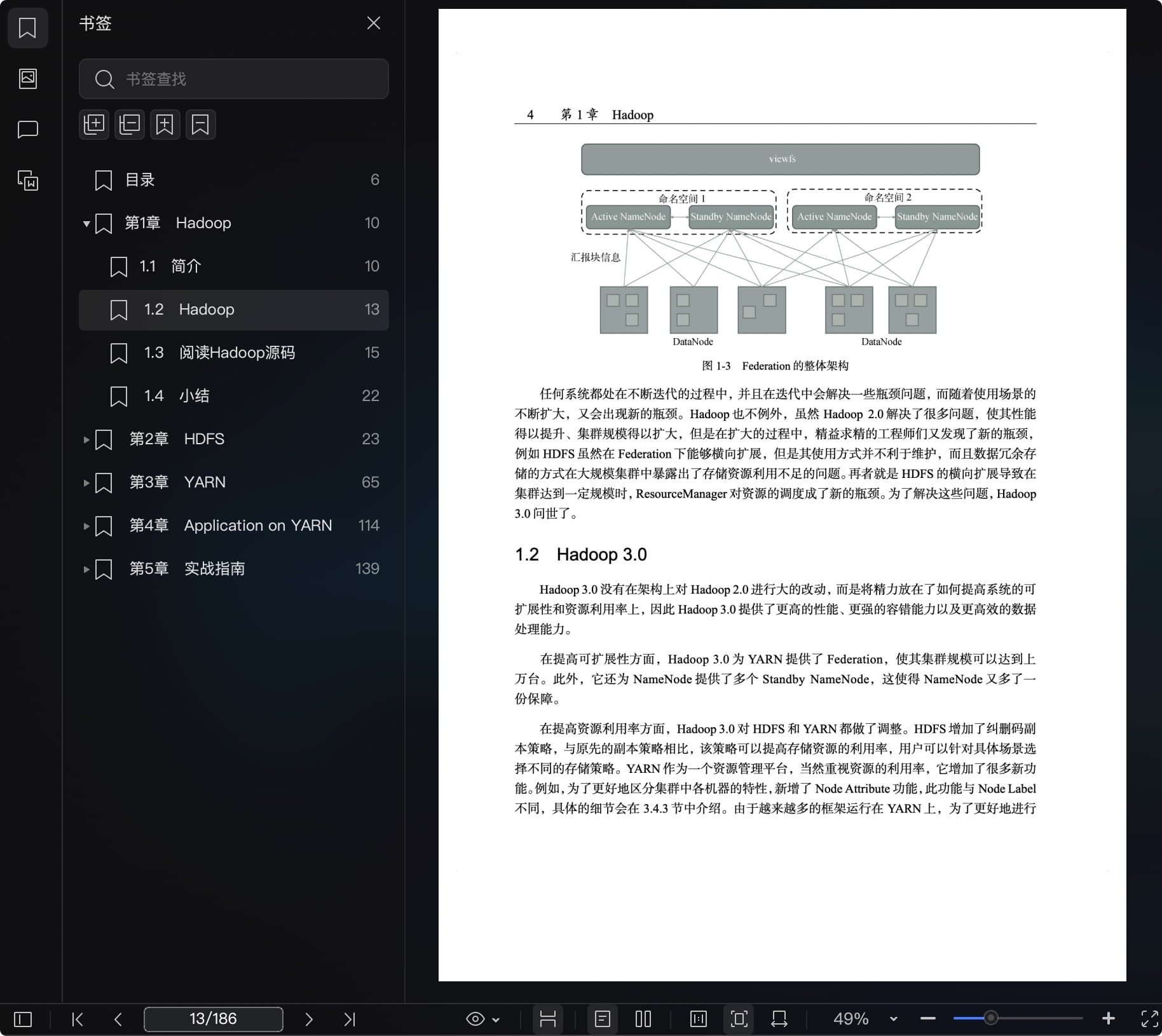Screen dimensions: 1162x1036
Task: Enter full screen mode
Action: point(1149,1019)
